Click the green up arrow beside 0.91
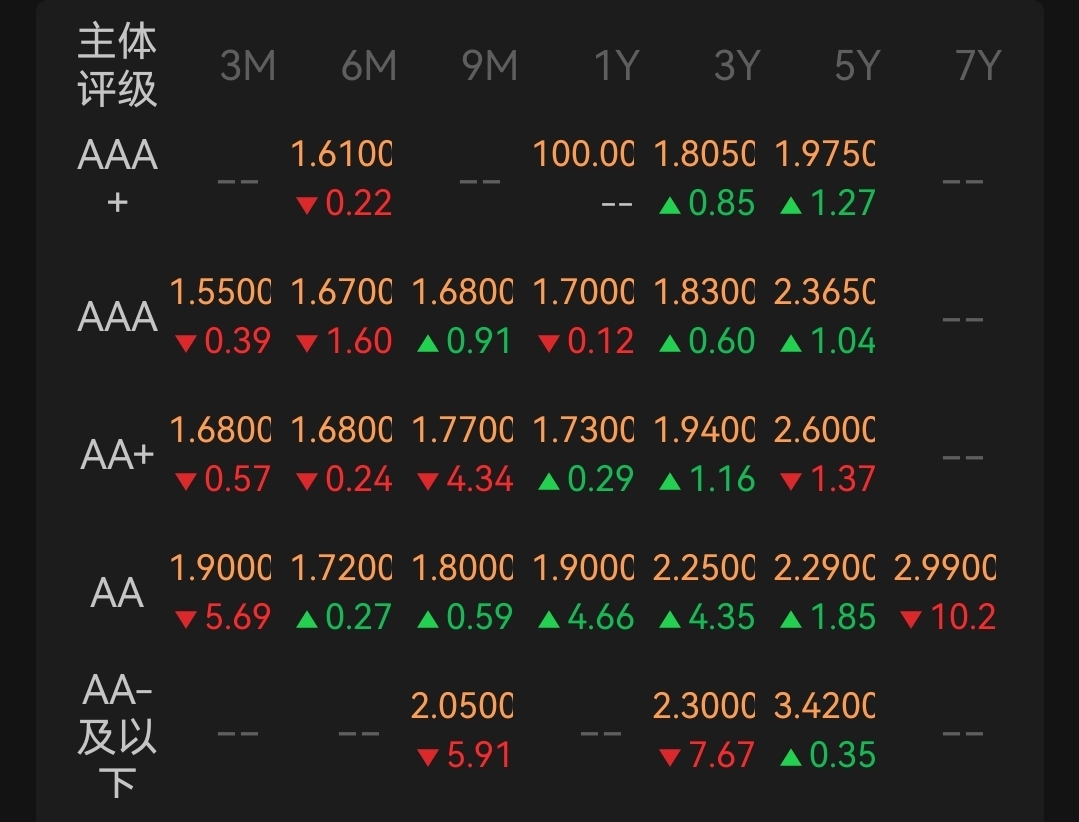Viewport: 1079px width, 822px height. 428,343
